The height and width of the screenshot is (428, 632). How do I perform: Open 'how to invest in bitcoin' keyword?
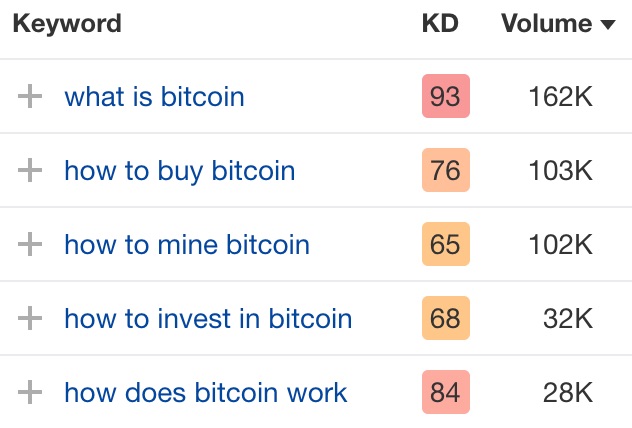coord(208,319)
